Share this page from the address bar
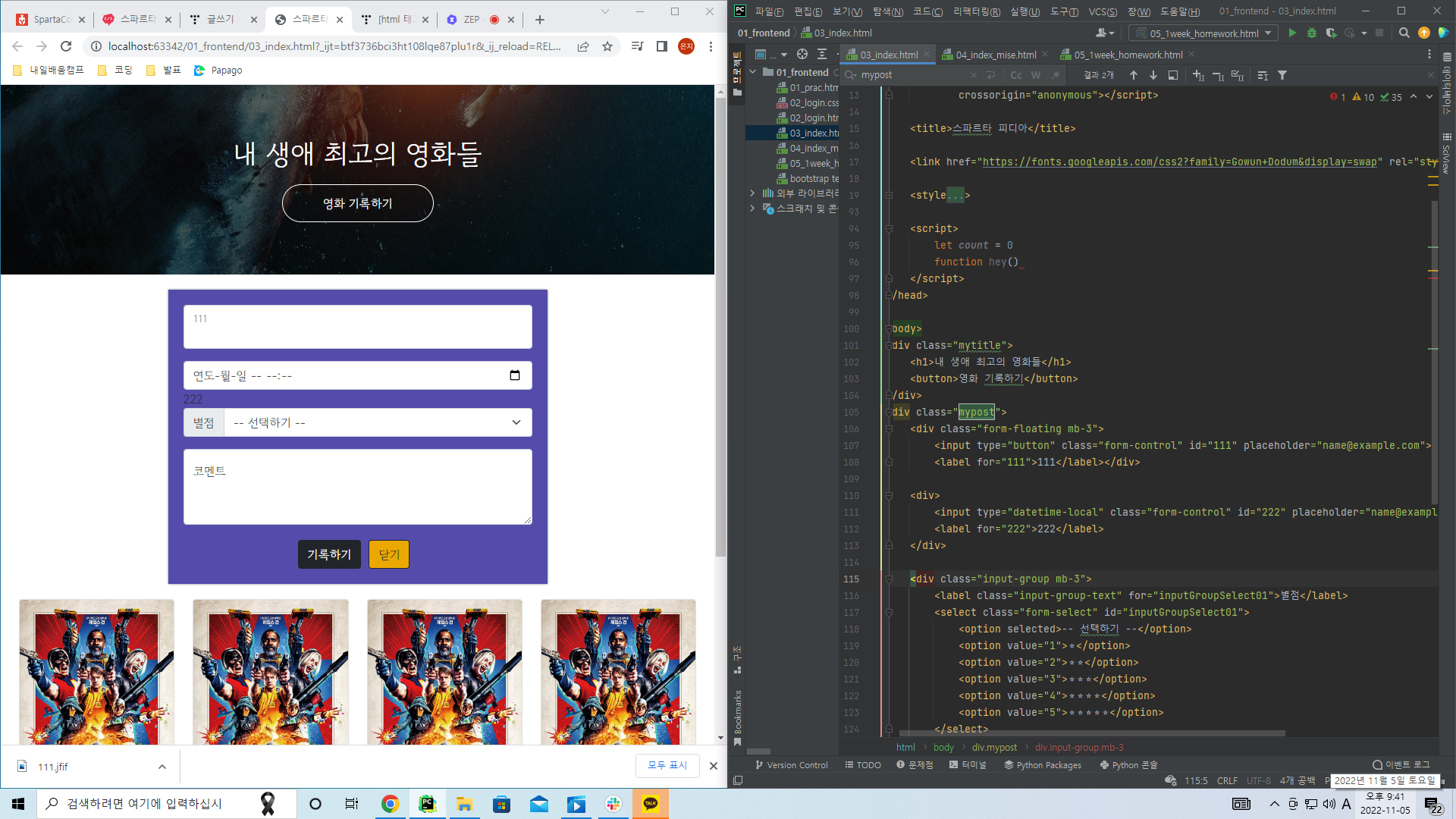The width and height of the screenshot is (1456, 819). pyautogui.click(x=583, y=46)
